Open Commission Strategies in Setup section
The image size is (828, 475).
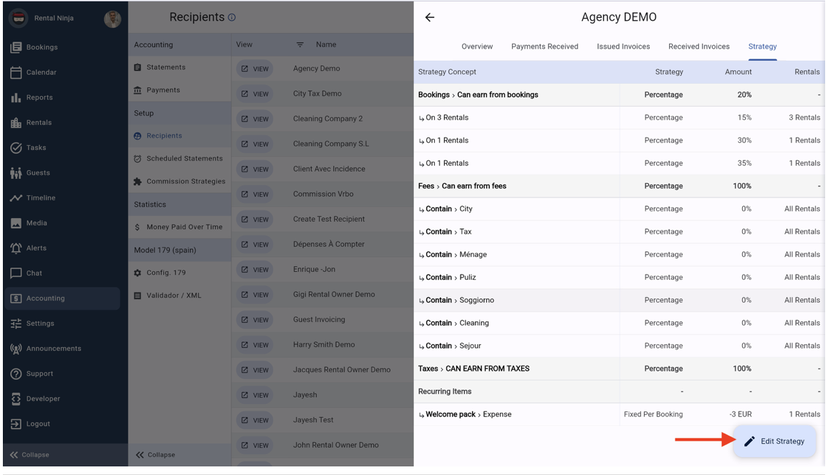pyautogui.click(x=185, y=182)
